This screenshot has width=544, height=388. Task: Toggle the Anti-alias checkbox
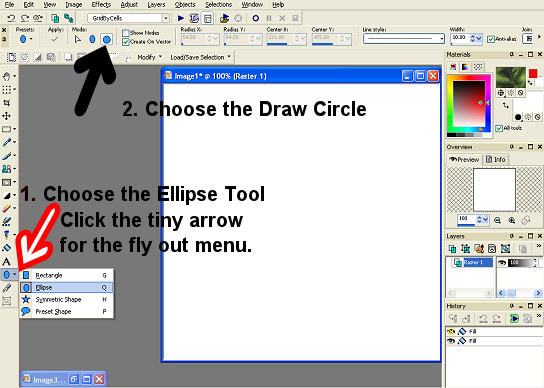pos(491,39)
